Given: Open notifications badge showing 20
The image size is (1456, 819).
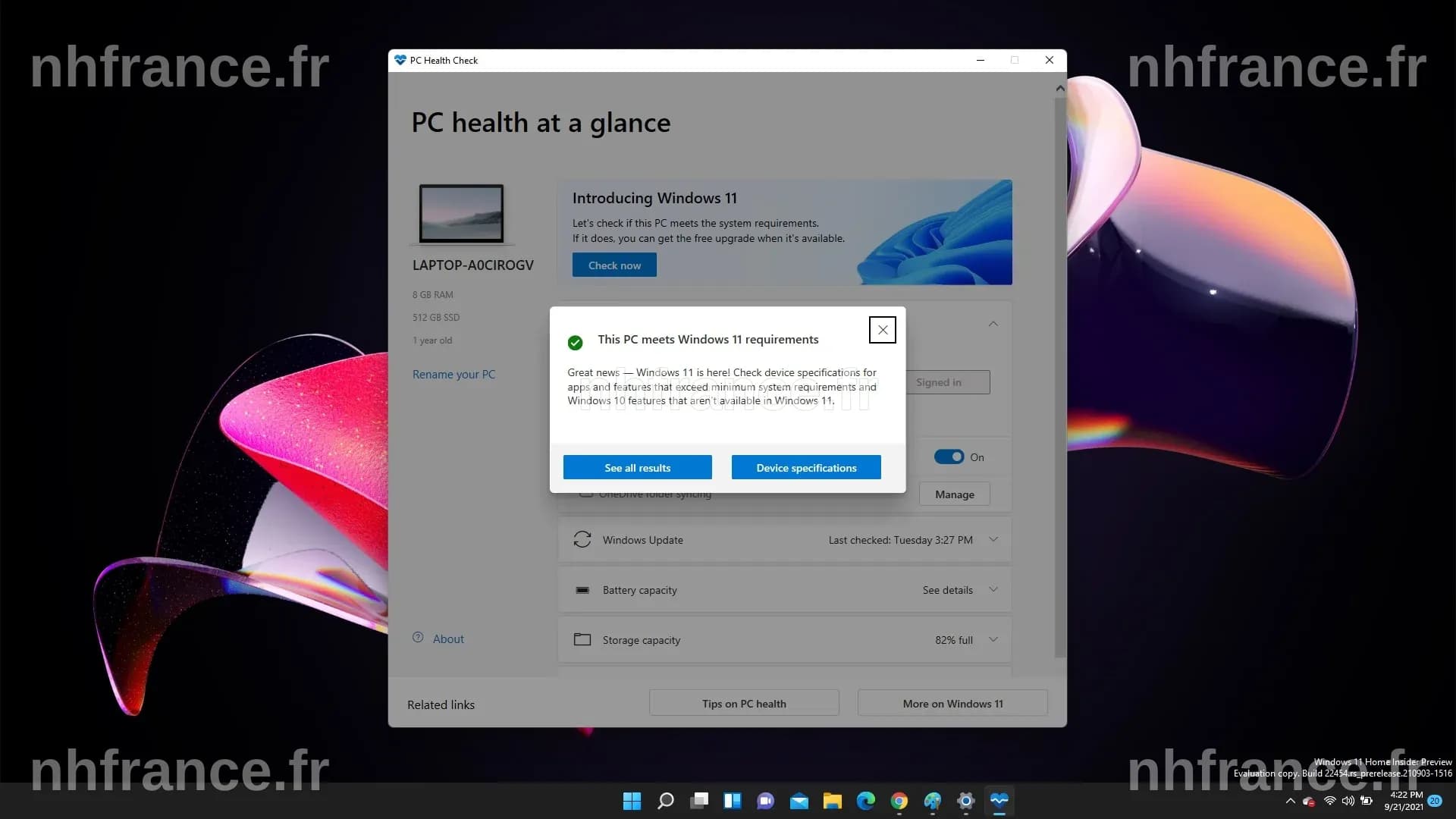Looking at the screenshot, I should coord(1435,801).
